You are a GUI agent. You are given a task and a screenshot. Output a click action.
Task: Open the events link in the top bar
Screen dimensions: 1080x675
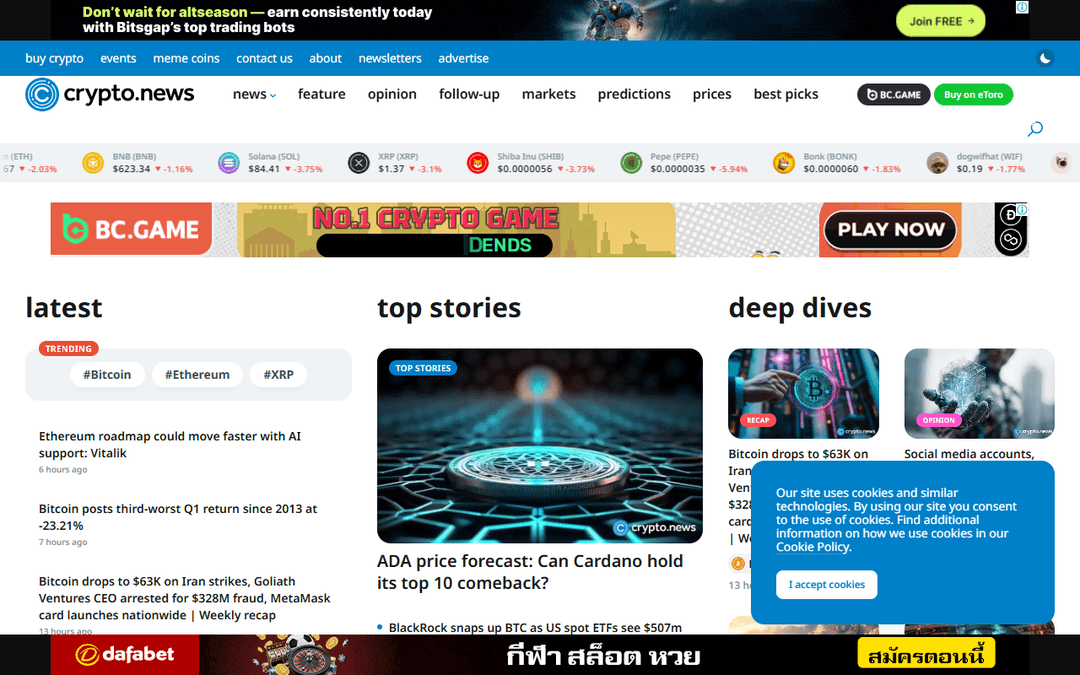tap(118, 59)
